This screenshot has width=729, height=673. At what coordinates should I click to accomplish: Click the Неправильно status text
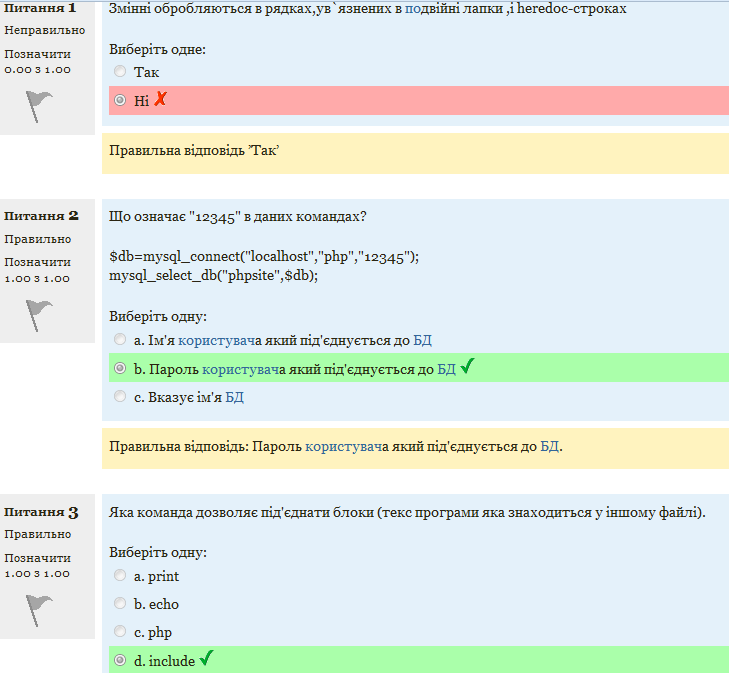pos(45,30)
